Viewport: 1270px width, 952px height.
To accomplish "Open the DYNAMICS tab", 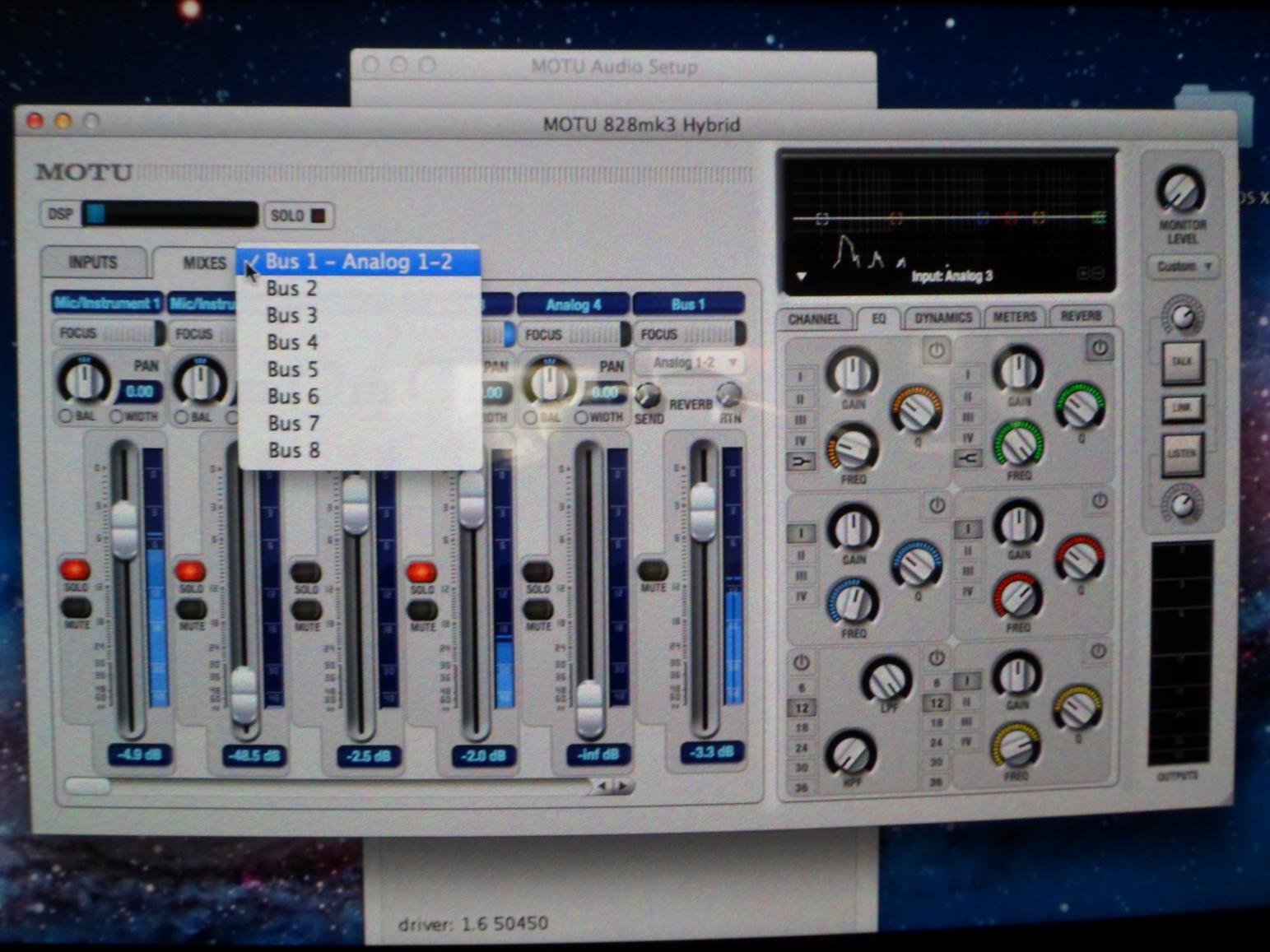I will click(943, 318).
